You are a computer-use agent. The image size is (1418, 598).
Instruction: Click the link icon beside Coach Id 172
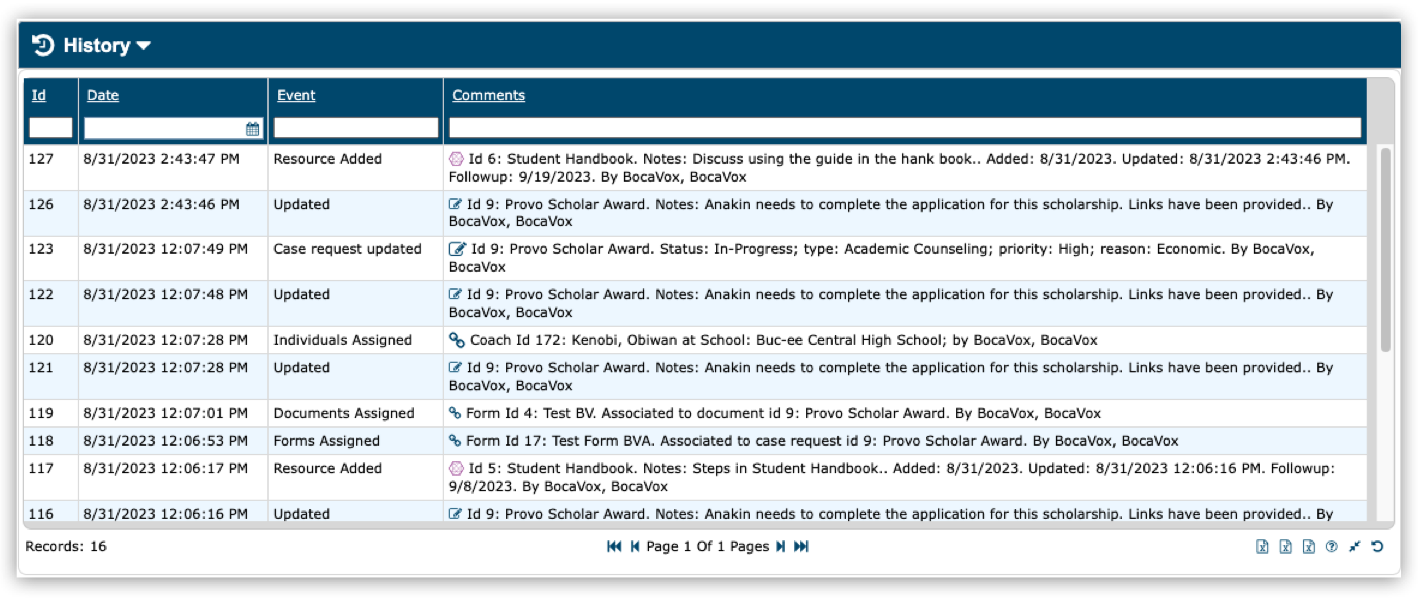point(457,340)
